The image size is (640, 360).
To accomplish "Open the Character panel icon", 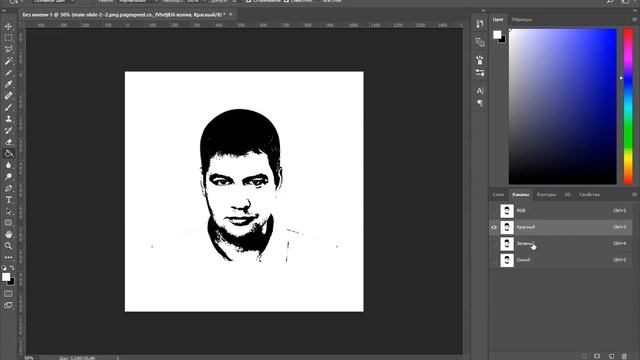I will tap(480, 91).
